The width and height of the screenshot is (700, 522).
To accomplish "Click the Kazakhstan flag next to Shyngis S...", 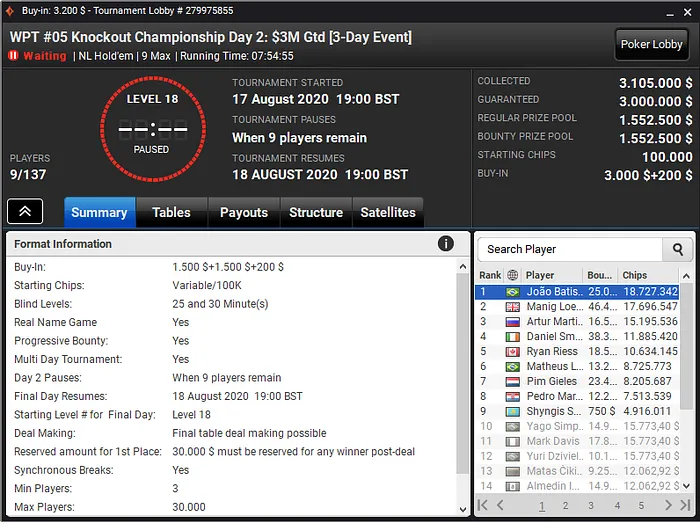I will (512, 412).
